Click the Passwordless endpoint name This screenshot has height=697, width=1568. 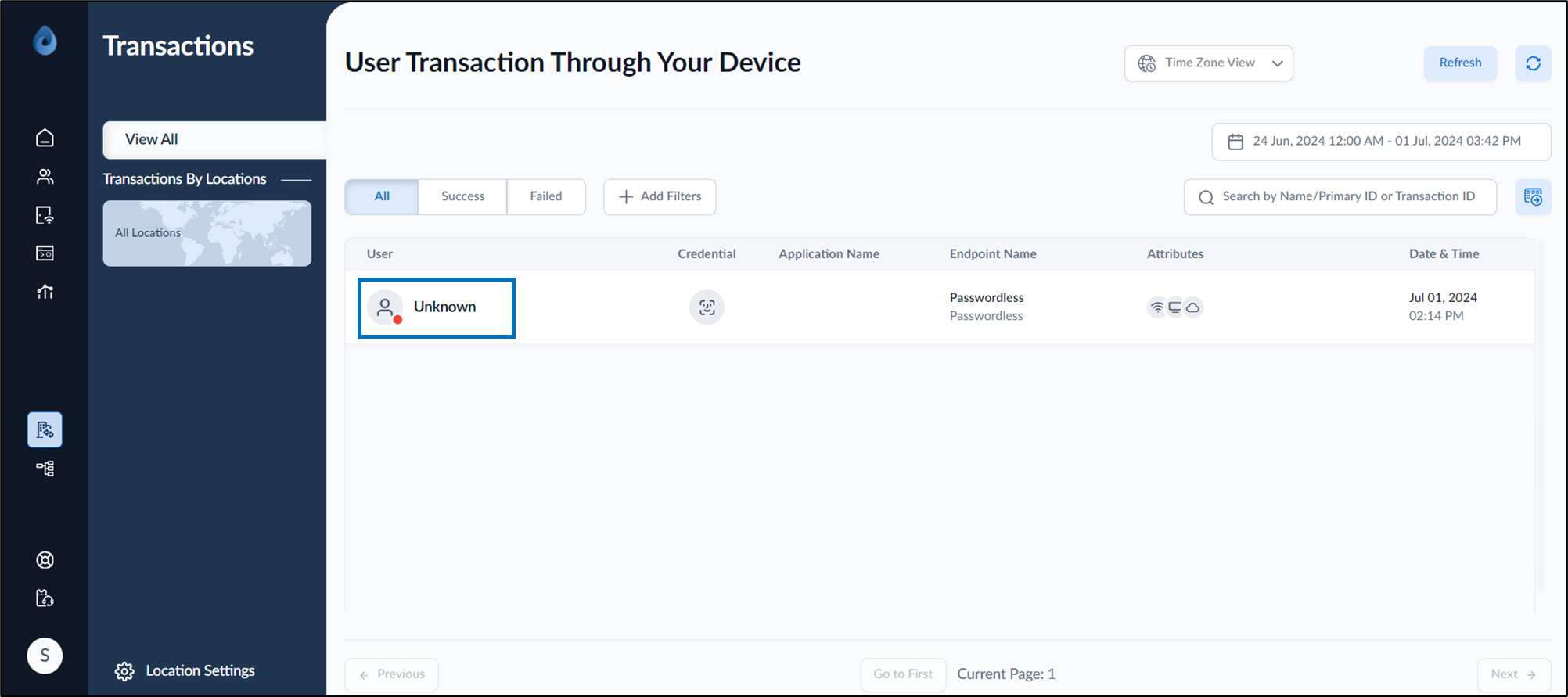(x=987, y=297)
